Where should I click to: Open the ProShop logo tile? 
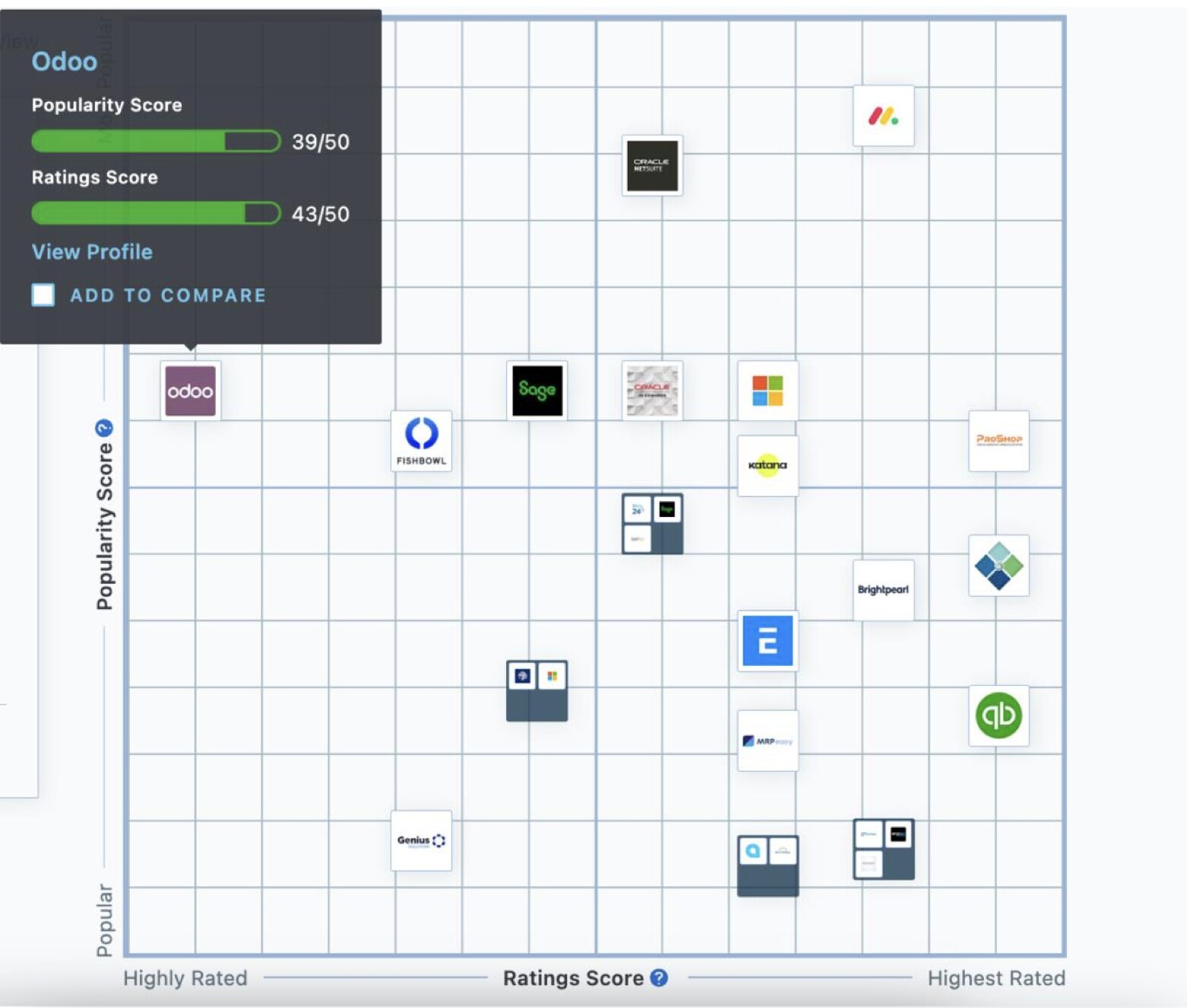tap(999, 441)
